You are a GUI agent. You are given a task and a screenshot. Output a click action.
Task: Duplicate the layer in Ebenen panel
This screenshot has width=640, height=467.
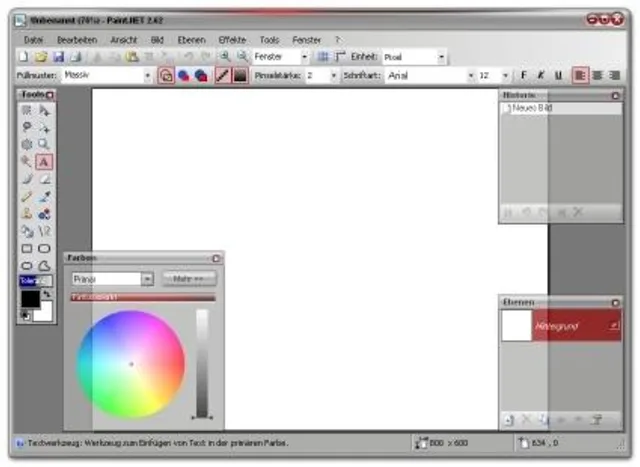[543, 420]
